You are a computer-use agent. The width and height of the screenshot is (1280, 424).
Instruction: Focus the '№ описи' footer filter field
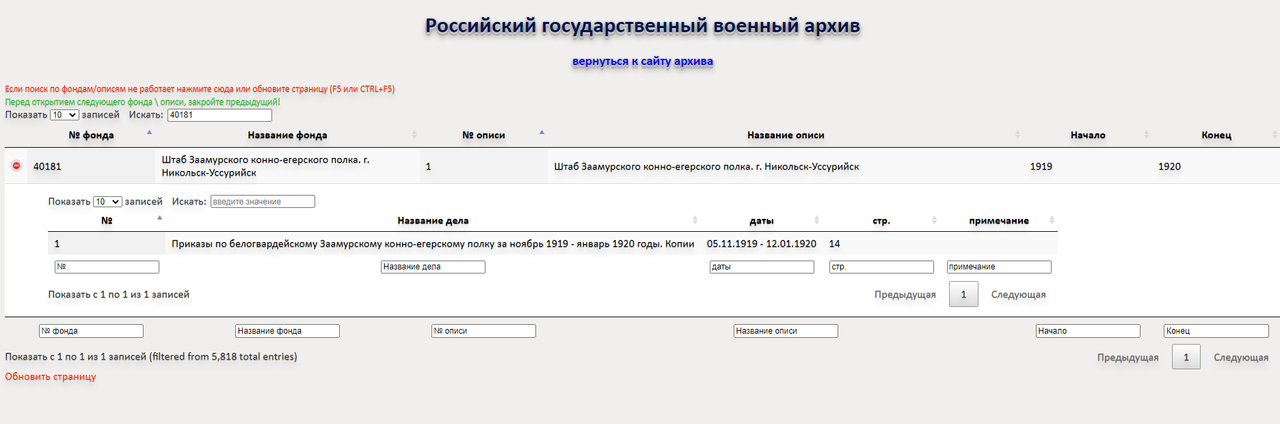pos(483,331)
